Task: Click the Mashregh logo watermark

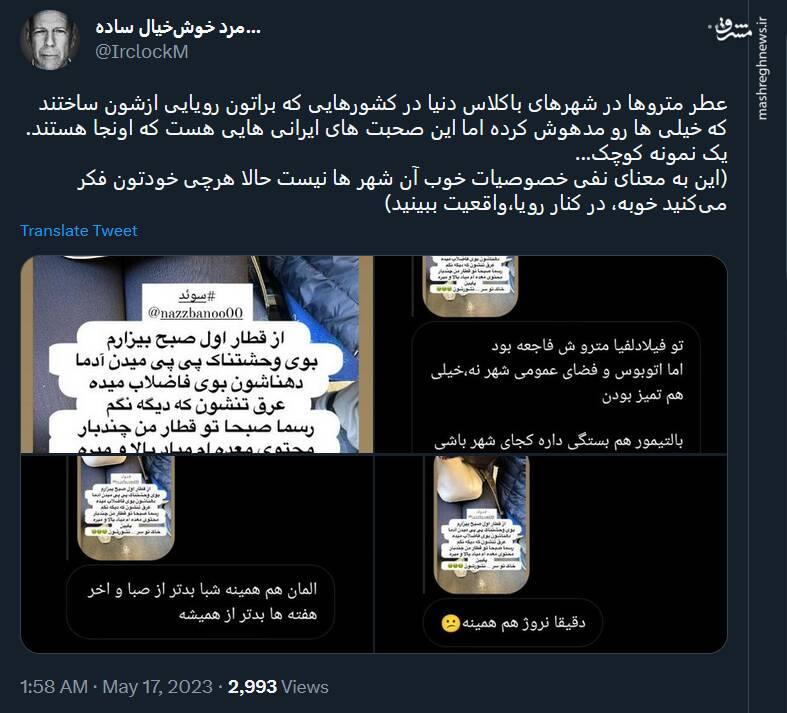Action: tap(734, 29)
